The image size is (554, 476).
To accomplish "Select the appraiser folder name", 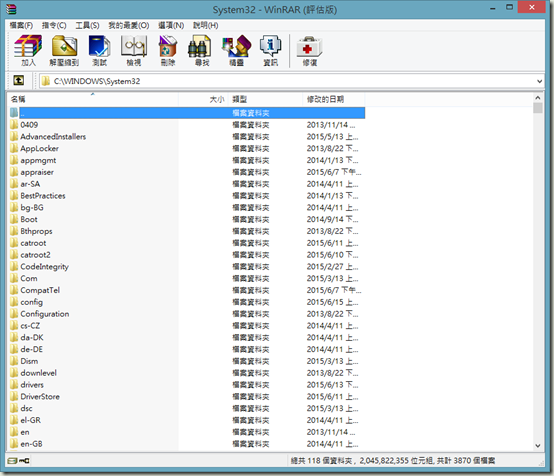I will pyautogui.click(x=37, y=172).
